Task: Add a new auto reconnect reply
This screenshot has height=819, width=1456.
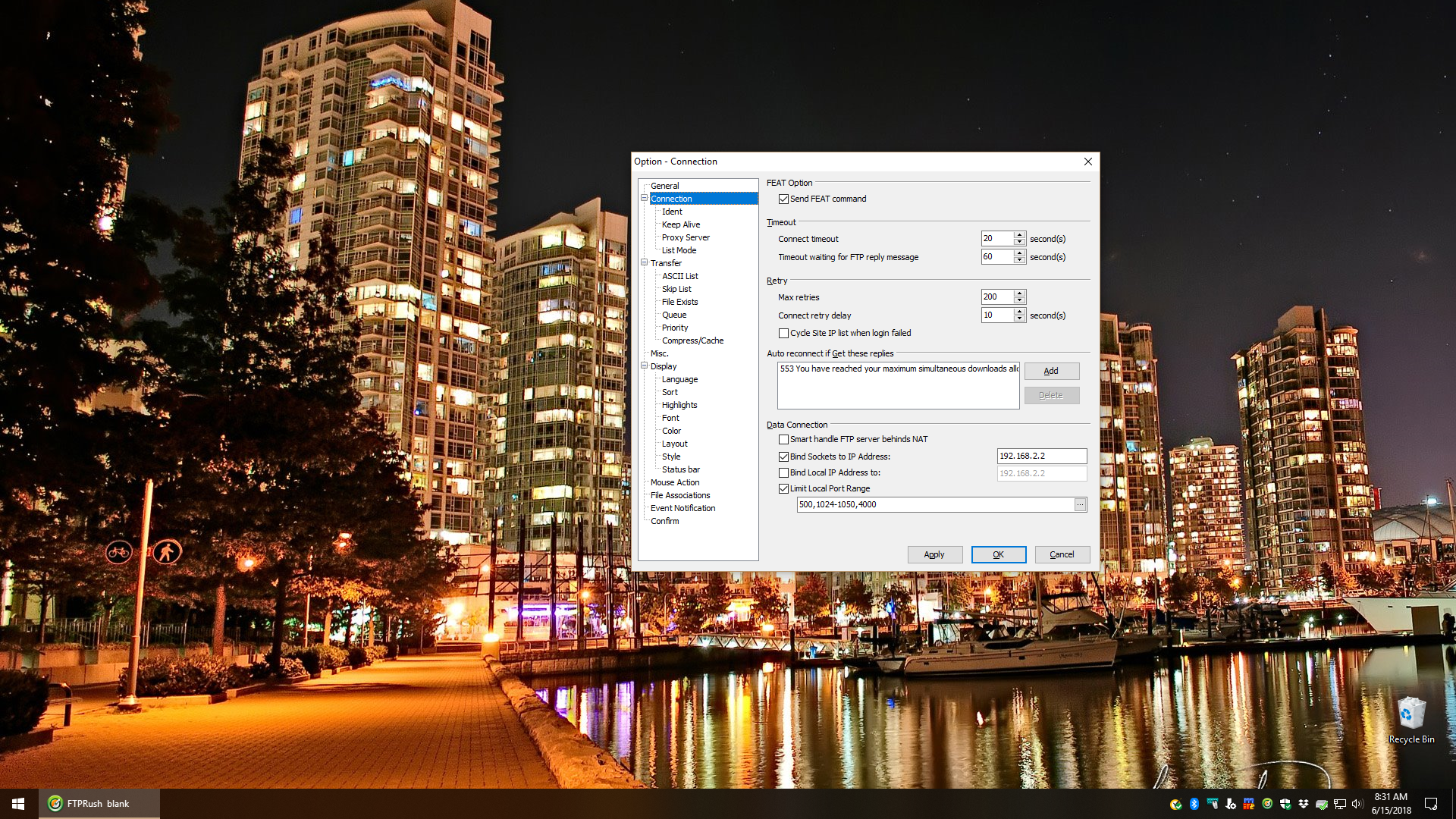Action: pyautogui.click(x=1051, y=372)
